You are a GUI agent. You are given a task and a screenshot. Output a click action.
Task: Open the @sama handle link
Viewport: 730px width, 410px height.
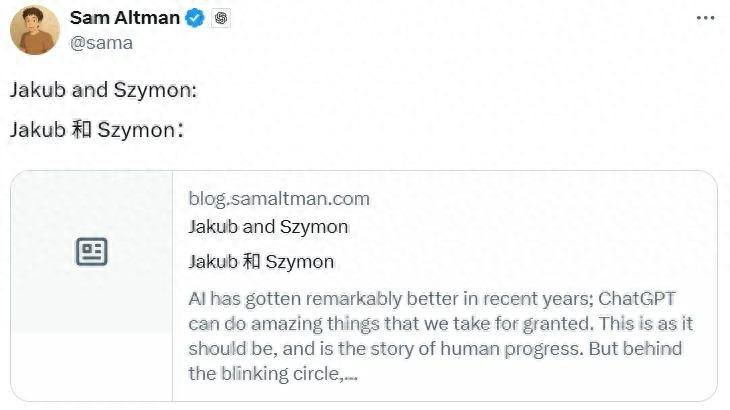(x=101, y=42)
